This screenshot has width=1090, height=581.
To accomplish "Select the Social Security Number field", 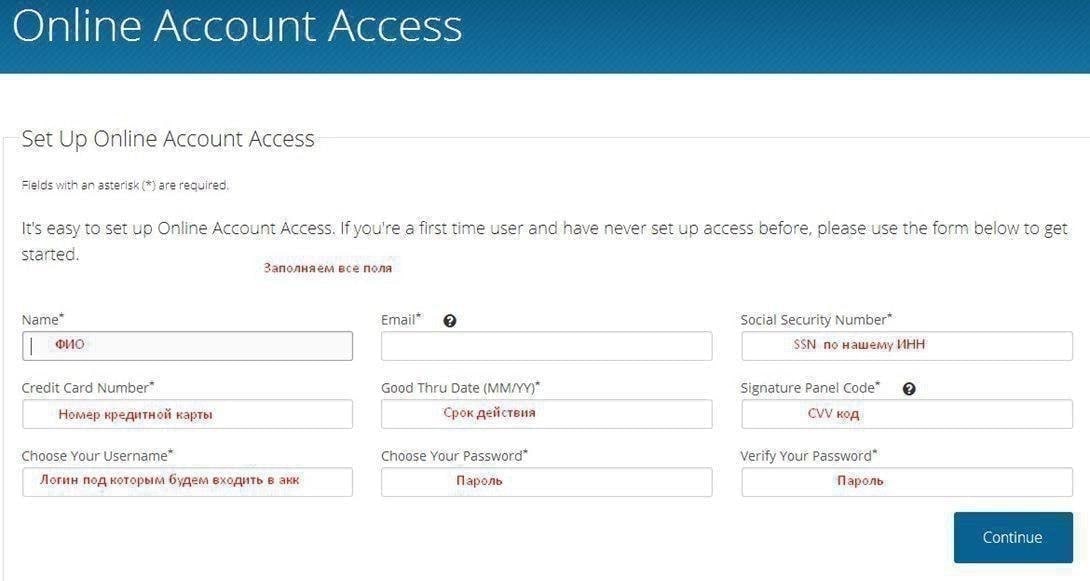I will coord(906,346).
